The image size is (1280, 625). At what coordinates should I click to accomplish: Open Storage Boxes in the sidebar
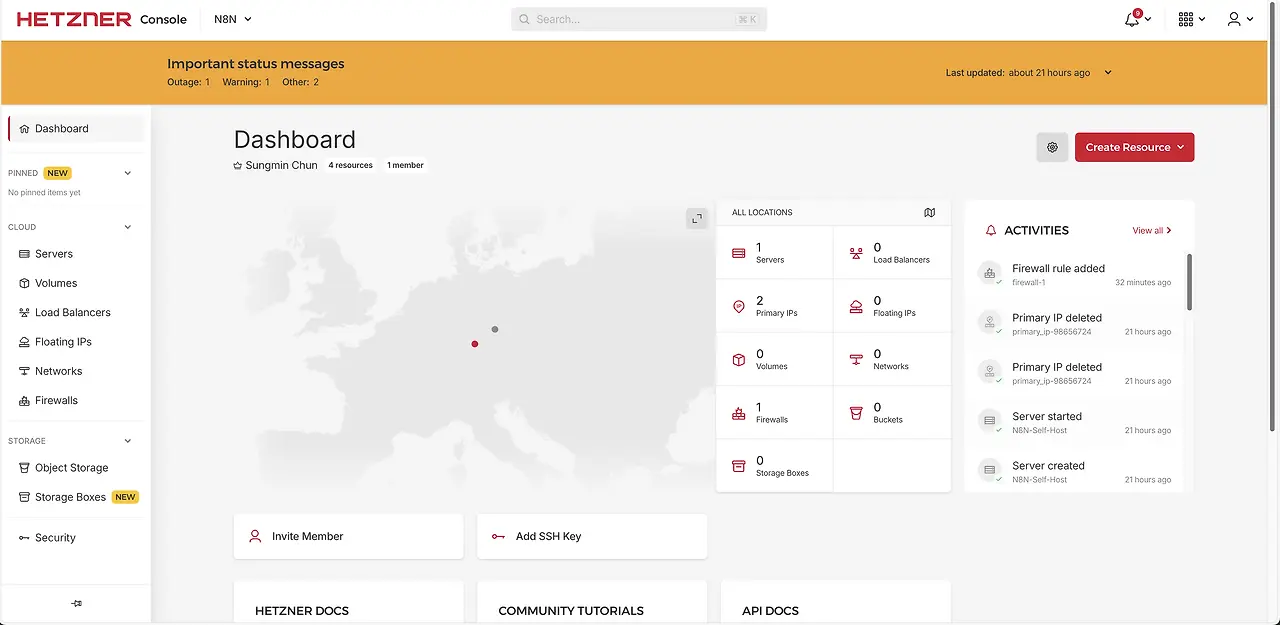(76, 497)
